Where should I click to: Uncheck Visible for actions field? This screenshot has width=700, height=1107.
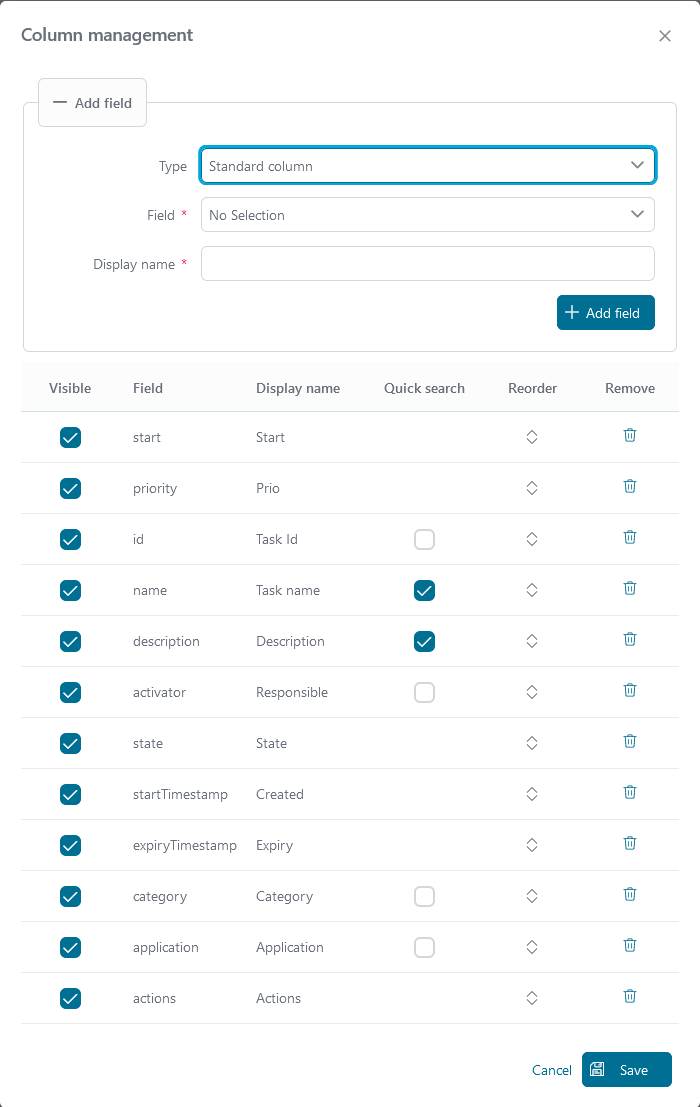(71, 998)
